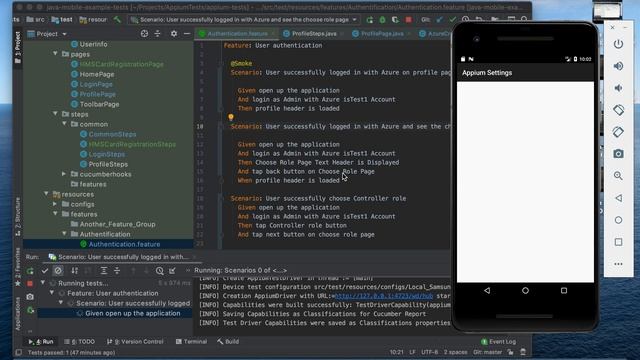Collapse the Authentification folder
Viewport: 640px width, 360px height.
pyautogui.click(x=64, y=233)
